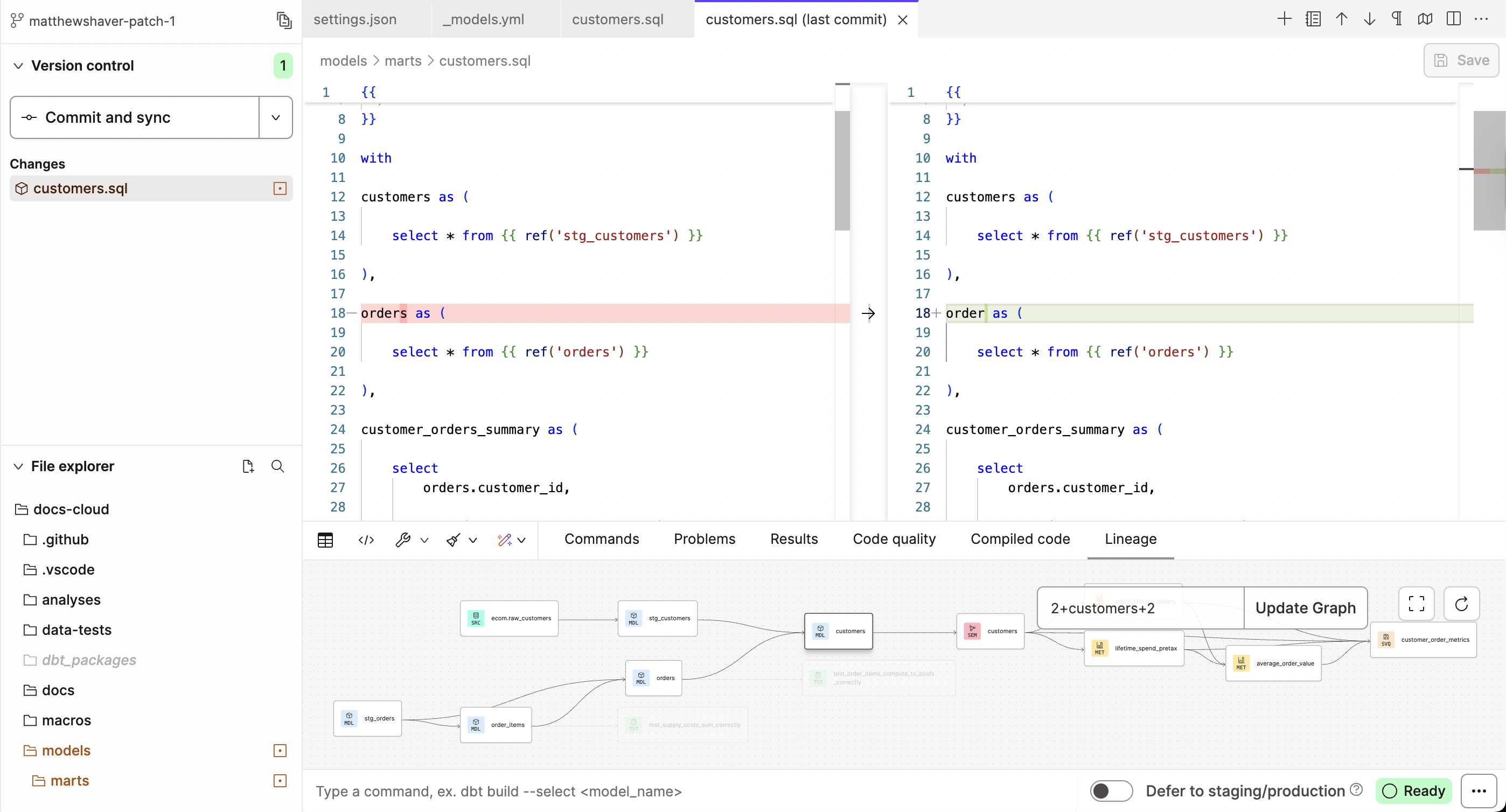Click the Ready status indicator
Image resolution: width=1506 pixels, height=812 pixels.
[x=1414, y=790]
